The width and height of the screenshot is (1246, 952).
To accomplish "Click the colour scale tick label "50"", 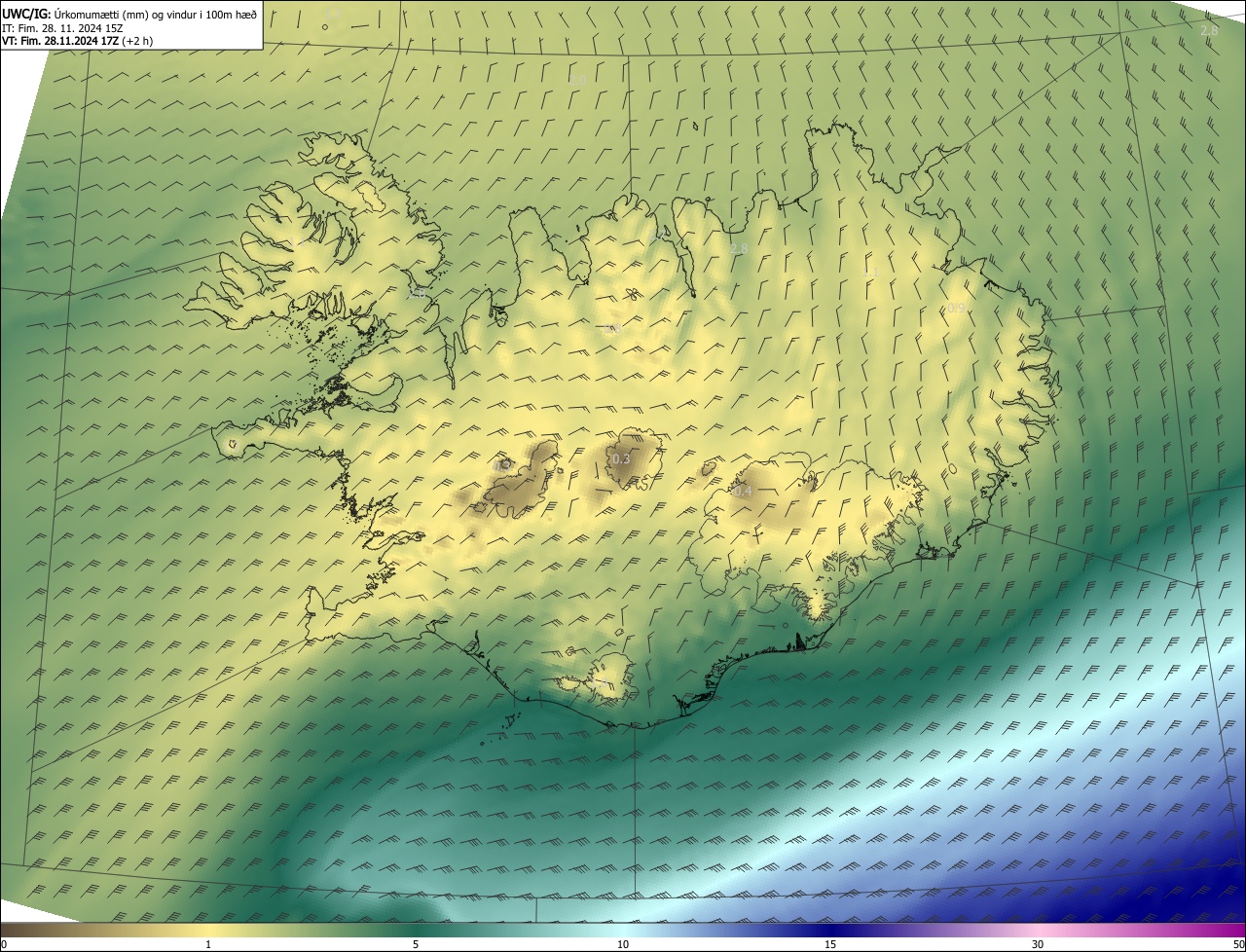I will pyautogui.click(x=1238, y=945).
